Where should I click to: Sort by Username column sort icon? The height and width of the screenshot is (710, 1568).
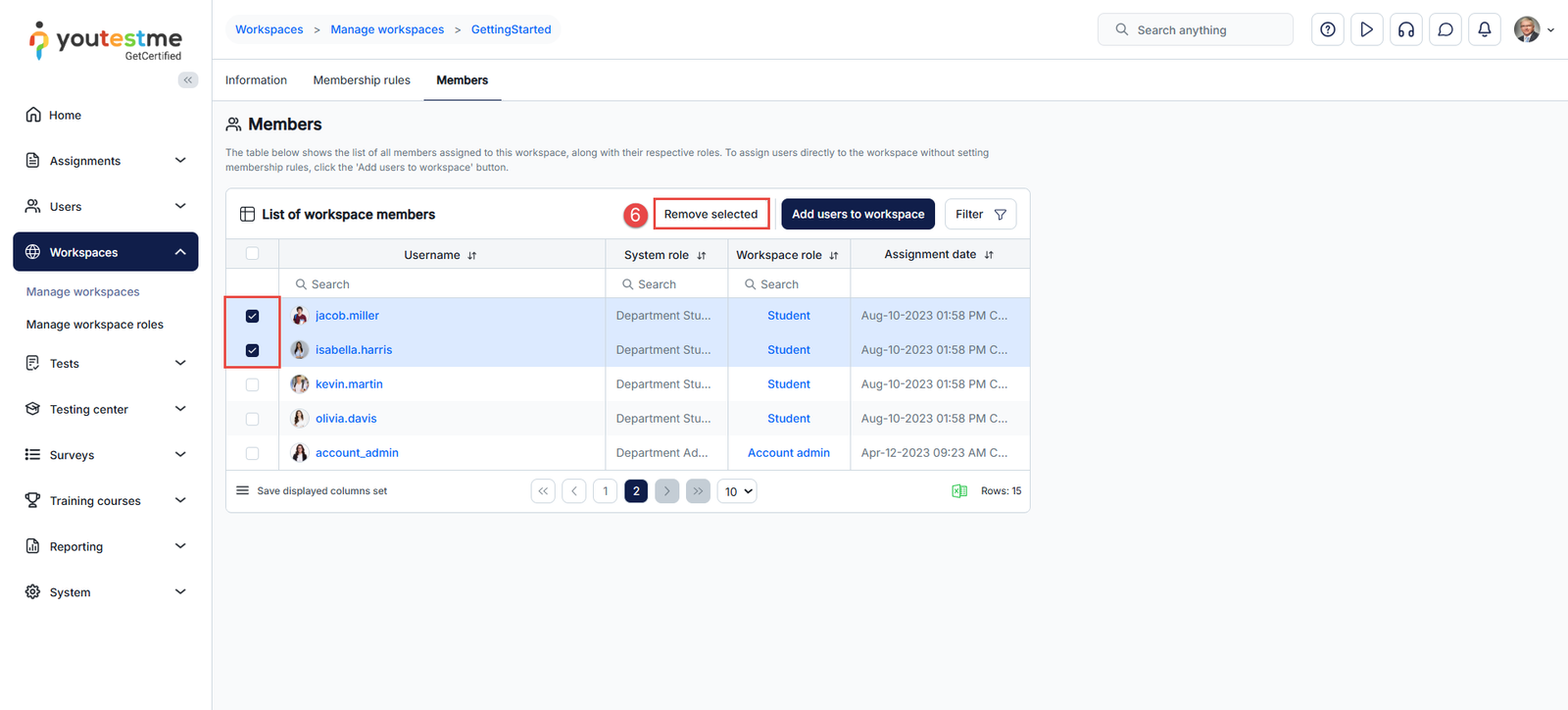pos(472,255)
